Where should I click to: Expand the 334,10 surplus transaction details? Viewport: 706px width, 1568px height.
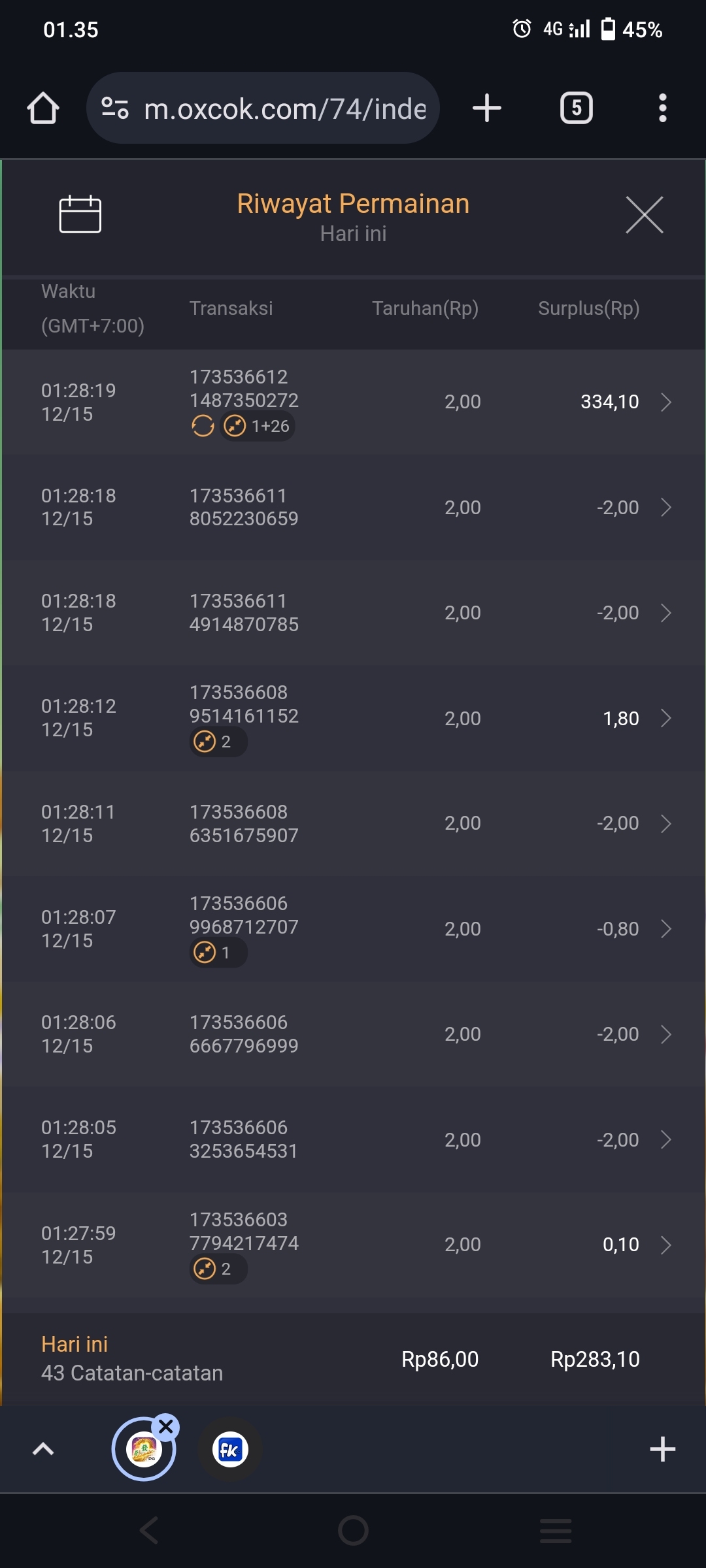tap(665, 402)
